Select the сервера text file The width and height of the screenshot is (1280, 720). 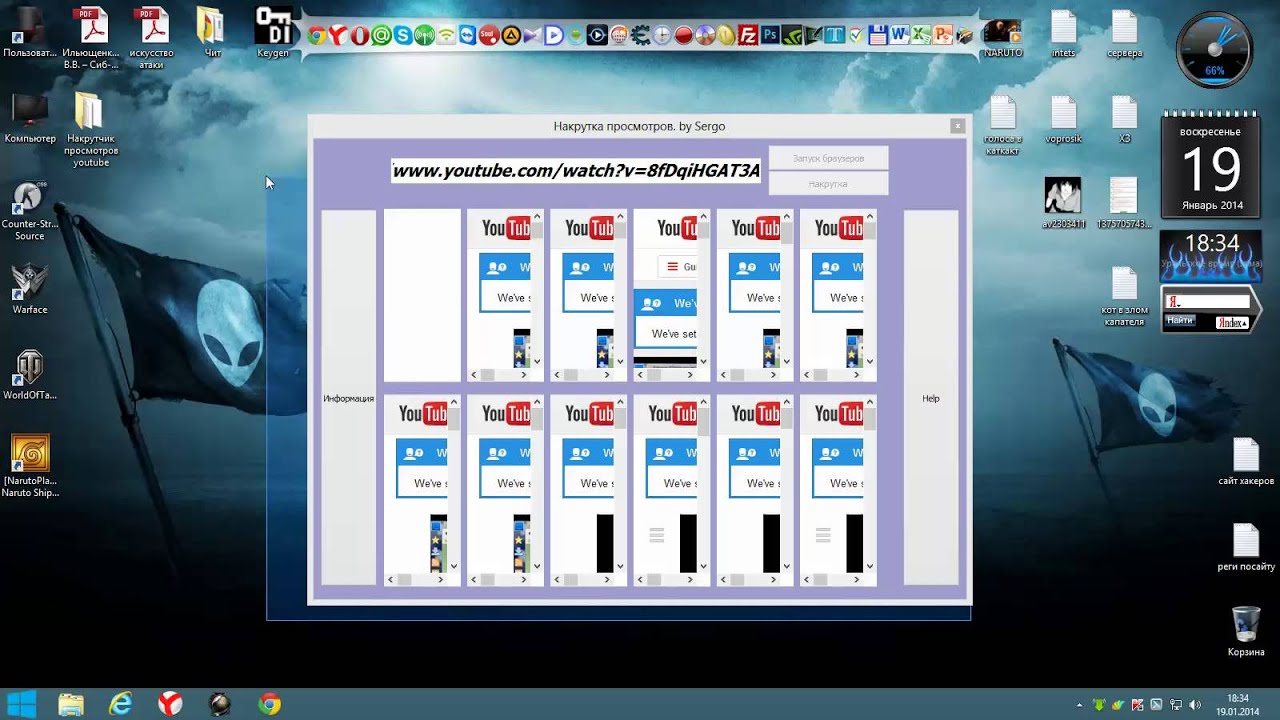click(1125, 34)
